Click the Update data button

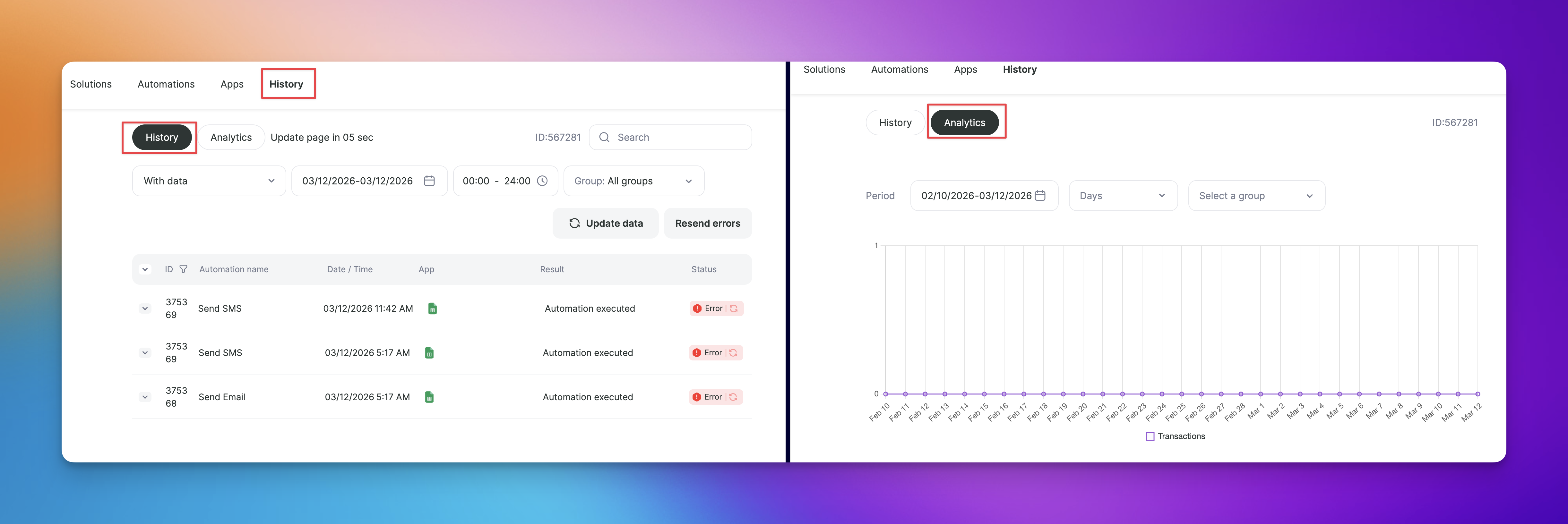click(606, 223)
